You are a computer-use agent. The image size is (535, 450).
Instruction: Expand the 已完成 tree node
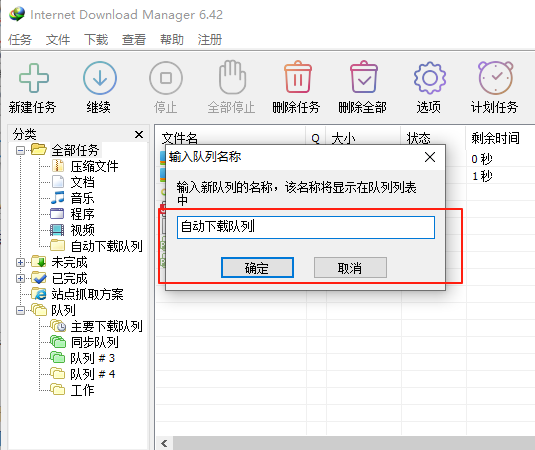pyautogui.click(x=20, y=278)
